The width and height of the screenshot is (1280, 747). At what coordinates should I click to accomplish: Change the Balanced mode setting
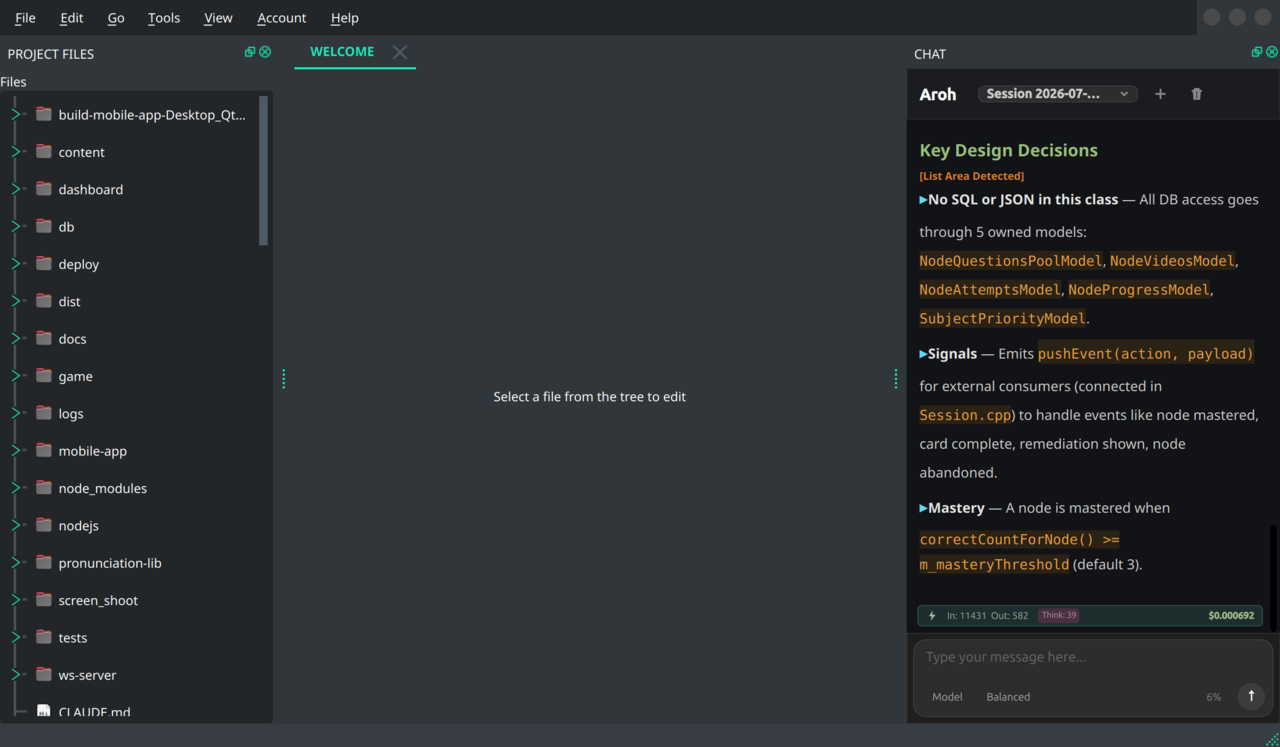click(1008, 697)
